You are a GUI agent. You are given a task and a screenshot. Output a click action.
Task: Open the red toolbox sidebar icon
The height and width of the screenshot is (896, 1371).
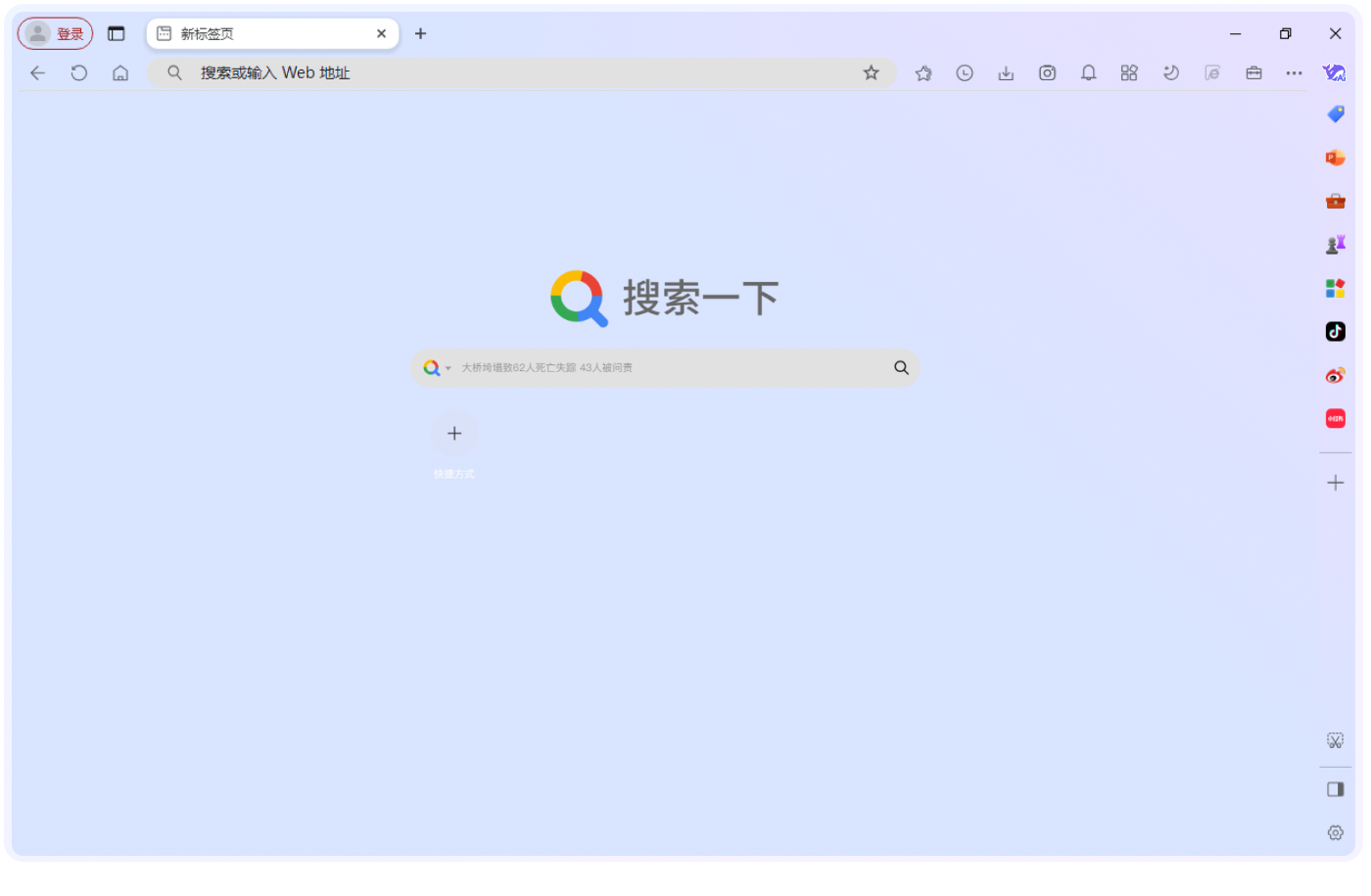pos(1336,201)
